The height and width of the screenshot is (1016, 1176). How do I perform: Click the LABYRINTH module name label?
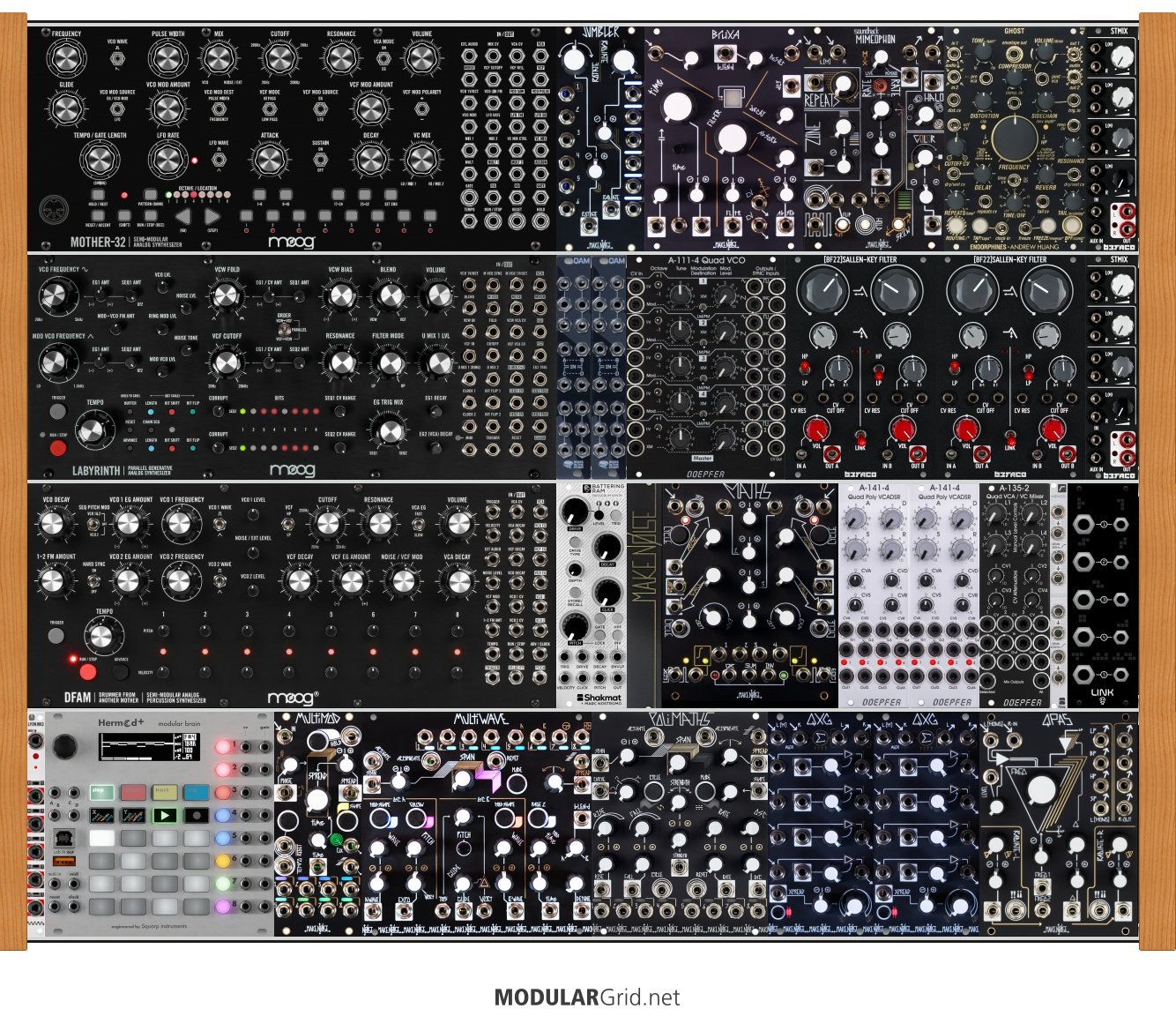coord(96,471)
